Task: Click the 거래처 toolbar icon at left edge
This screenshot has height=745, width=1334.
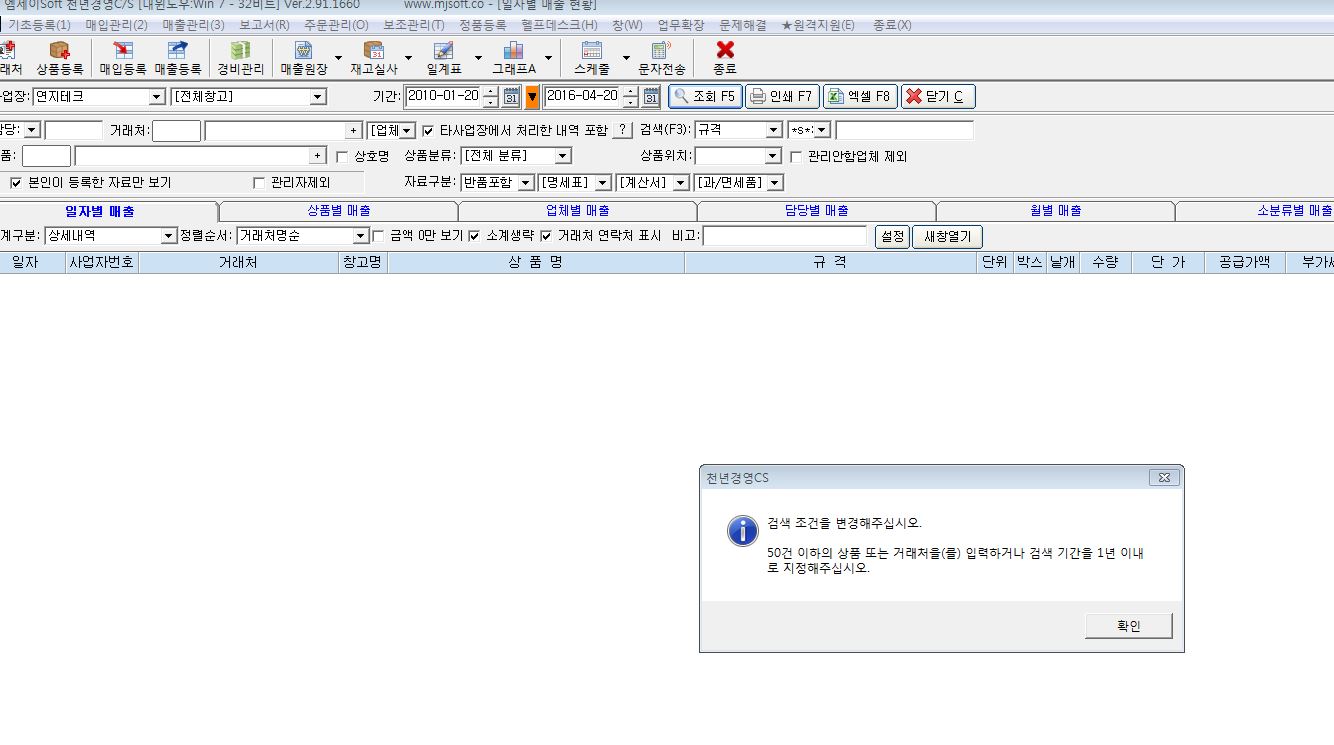Action: (x=8, y=58)
